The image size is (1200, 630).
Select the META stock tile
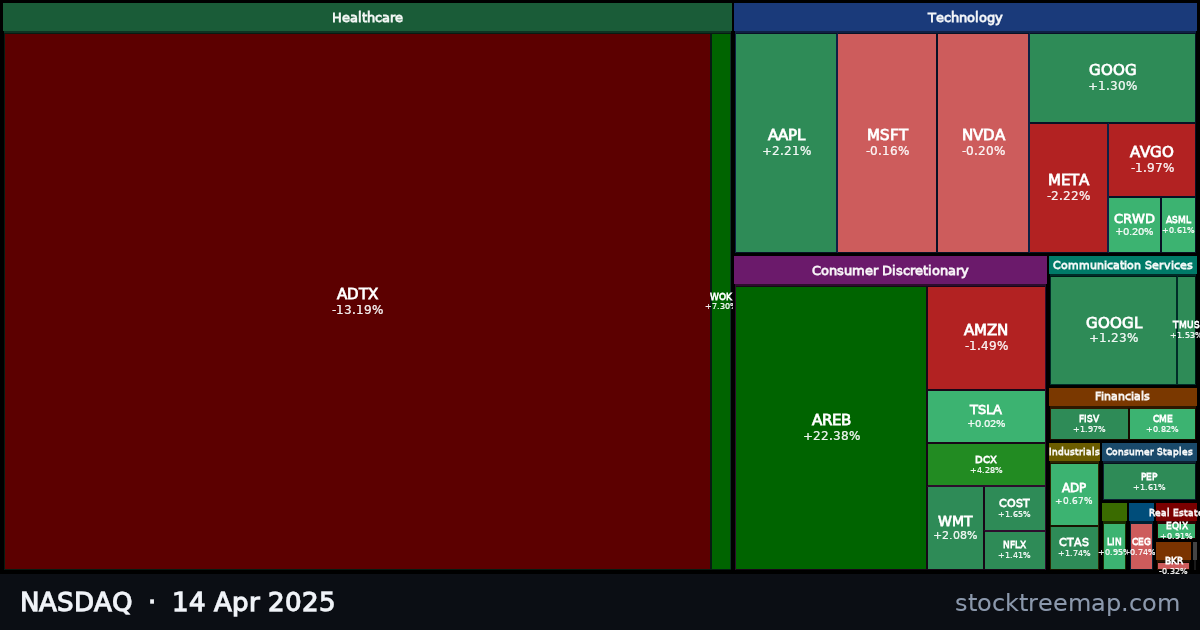(x=1068, y=188)
